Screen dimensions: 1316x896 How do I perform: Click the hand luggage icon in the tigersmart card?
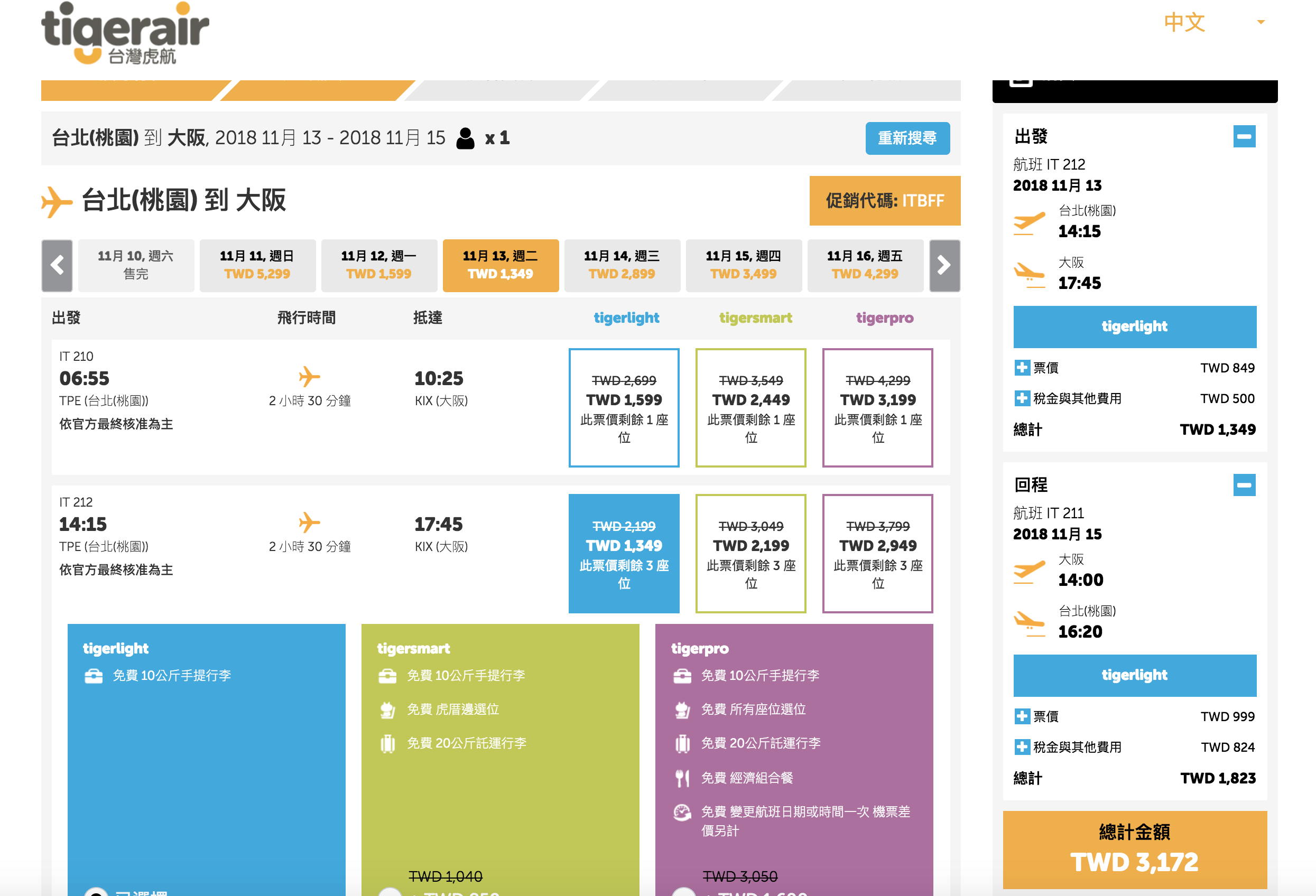(387, 676)
